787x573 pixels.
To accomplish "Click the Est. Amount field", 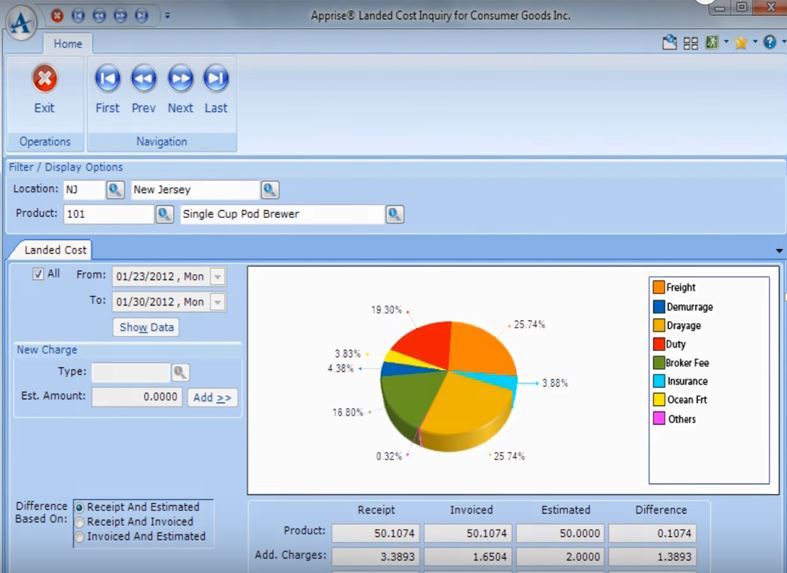I will [137, 397].
